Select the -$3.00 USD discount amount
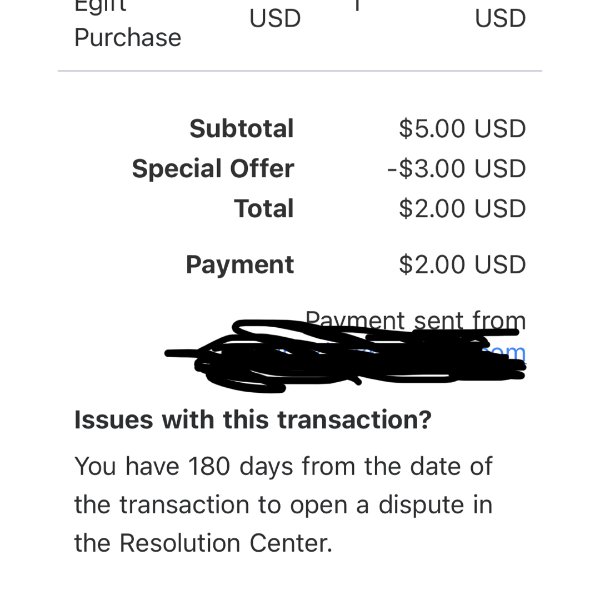Image resolution: width=600 pixels, height=600 pixels. point(457,169)
